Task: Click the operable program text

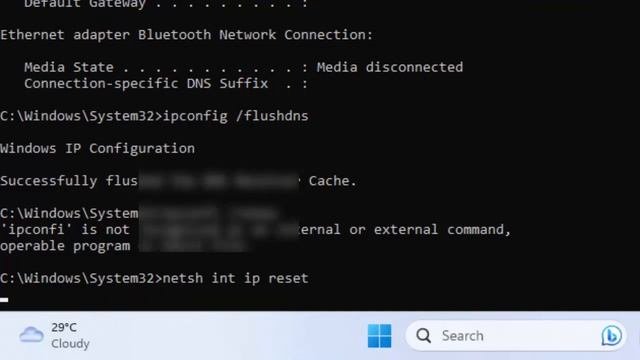Action: point(65,246)
